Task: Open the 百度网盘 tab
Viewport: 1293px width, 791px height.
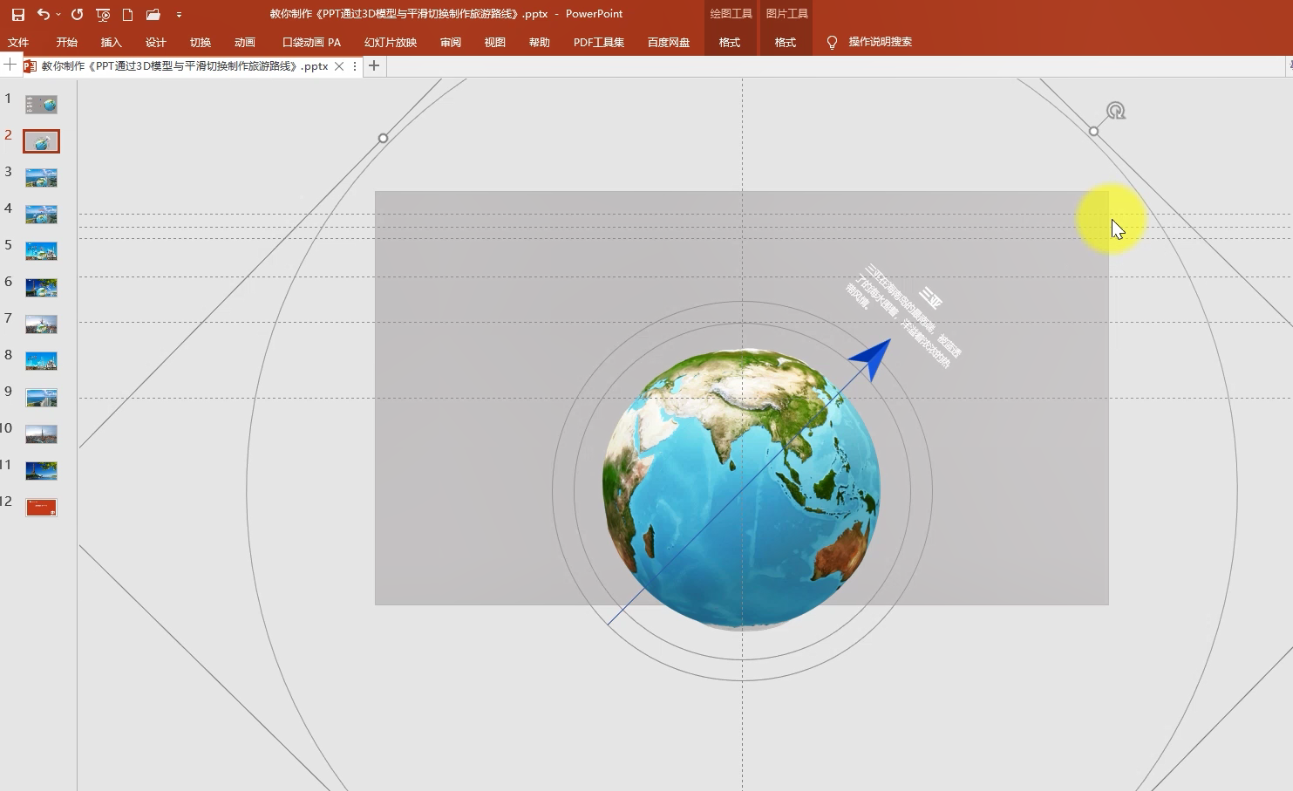Action: [x=669, y=42]
